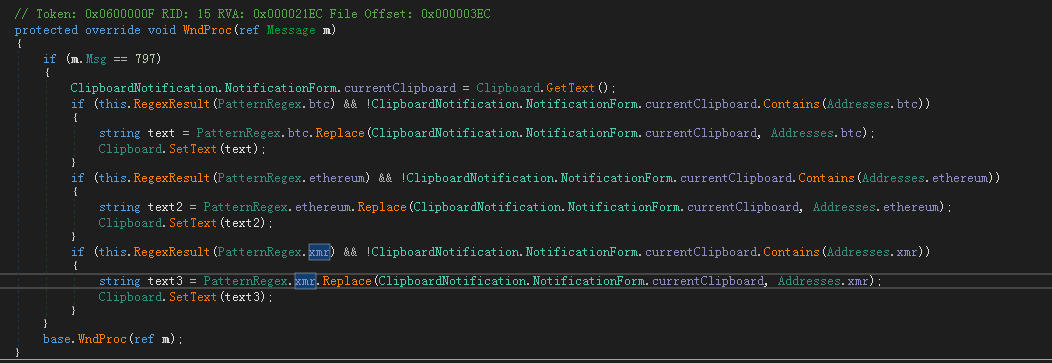Click Addresses at the end of the text3 line
Screen dimensions: 1052x363
pyautogui.click(x=809, y=281)
